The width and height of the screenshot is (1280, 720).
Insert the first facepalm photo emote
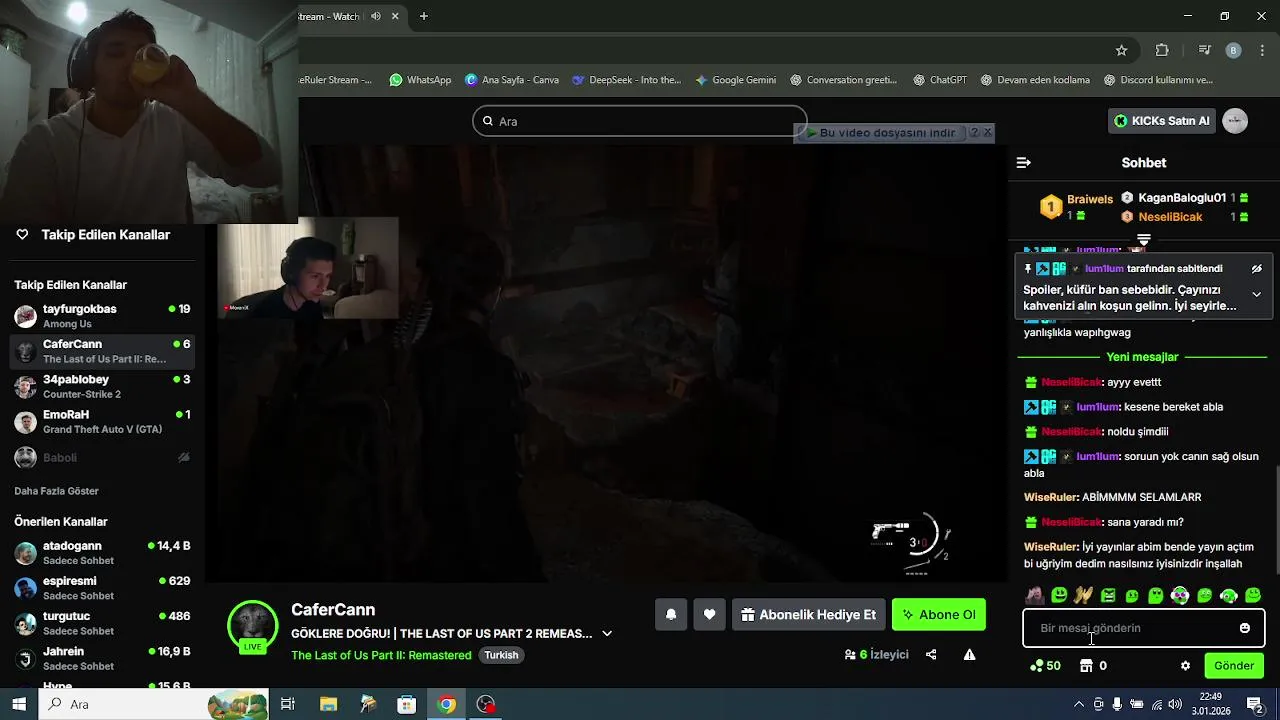click(x=1035, y=596)
